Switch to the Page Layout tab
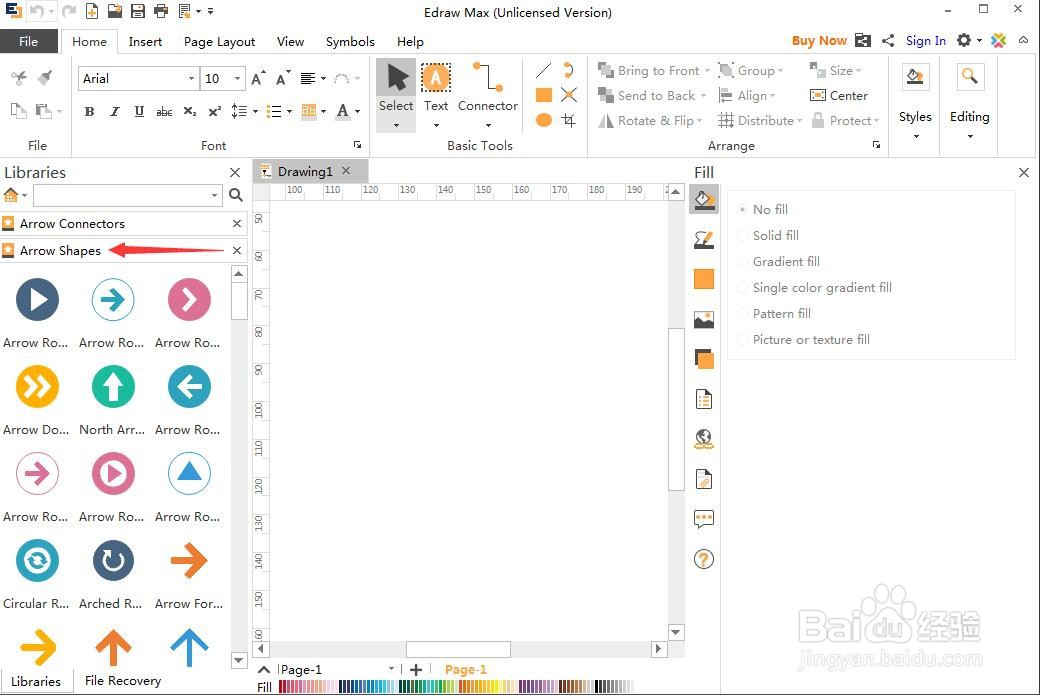1040x695 pixels. click(x=219, y=42)
